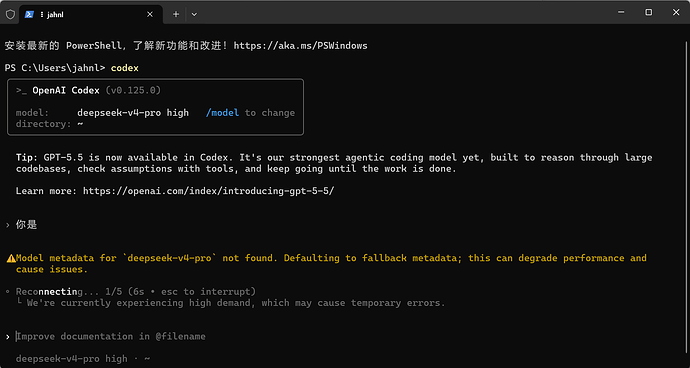This screenshot has width=690, height=368.
Task: Click the /model command text
Action: (x=222, y=113)
